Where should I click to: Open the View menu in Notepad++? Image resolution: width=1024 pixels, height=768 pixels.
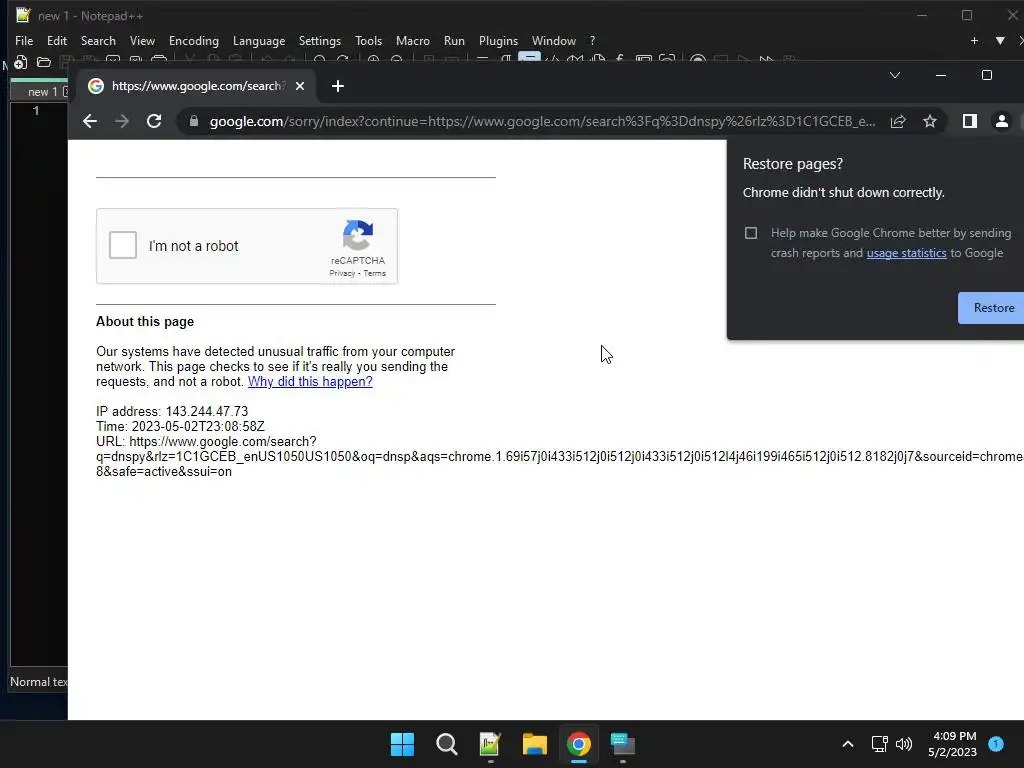pyautogui.click(x=142, y=40)
